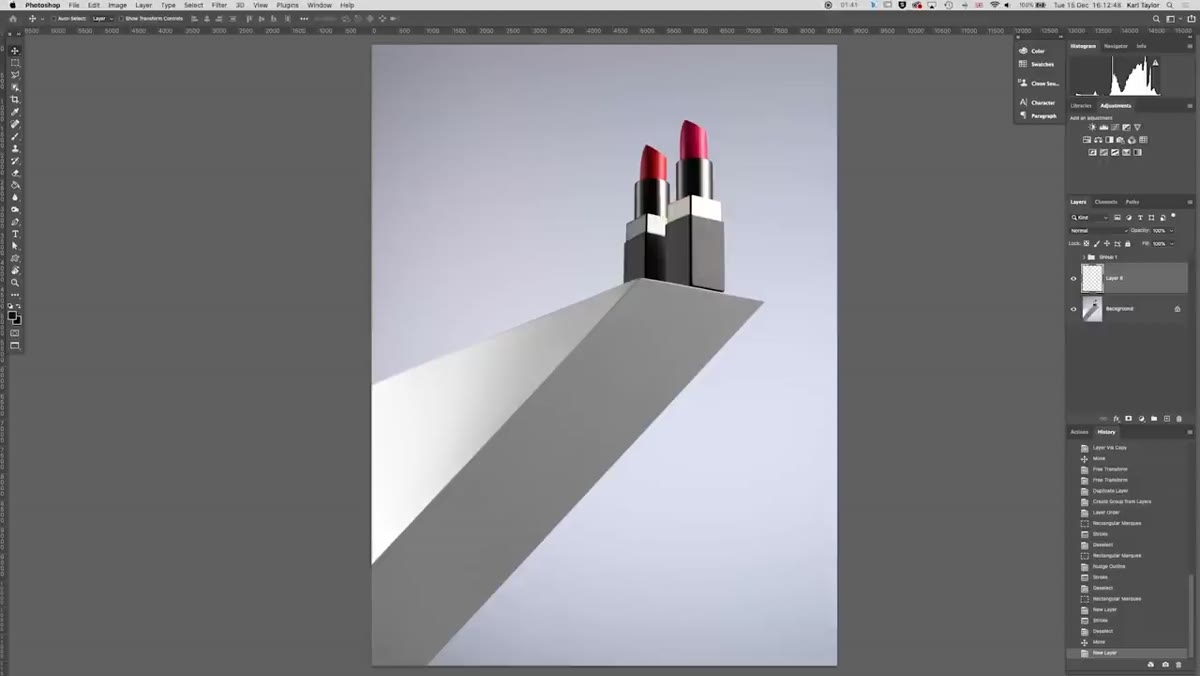Toggle lock position in Layers panel

(1107, 243)
